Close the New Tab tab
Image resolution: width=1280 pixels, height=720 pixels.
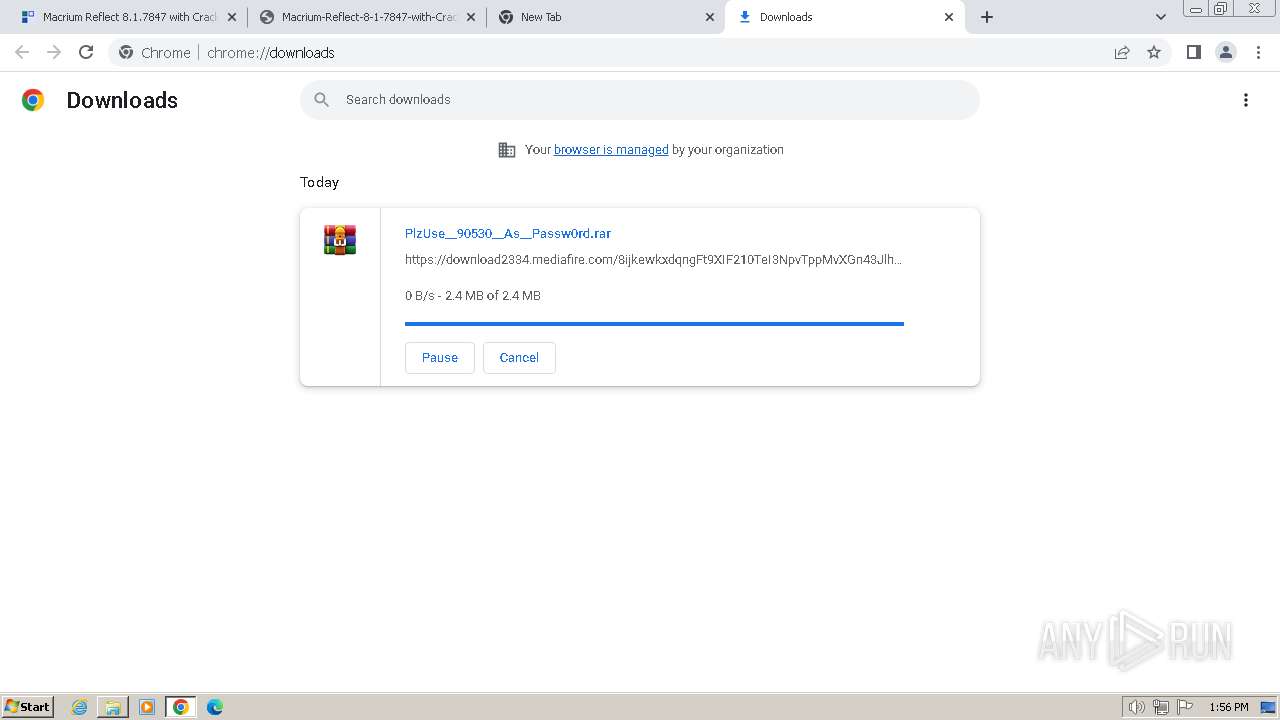click(x=710, y=17)
